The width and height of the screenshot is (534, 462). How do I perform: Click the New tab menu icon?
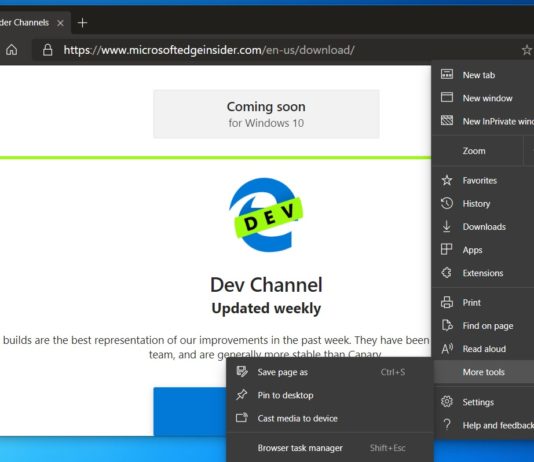(x=447, y=74)
